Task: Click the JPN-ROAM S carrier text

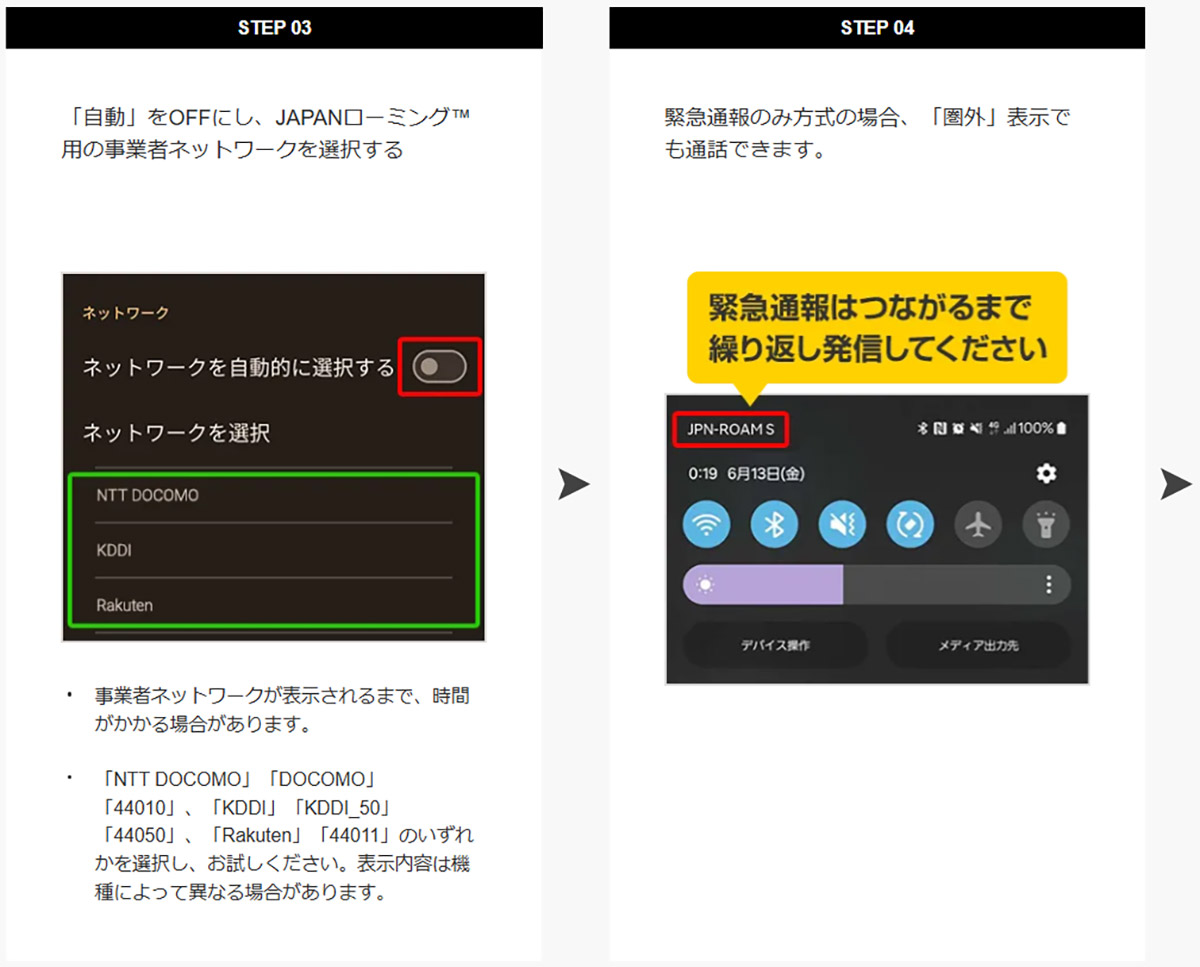Action: 730,429
